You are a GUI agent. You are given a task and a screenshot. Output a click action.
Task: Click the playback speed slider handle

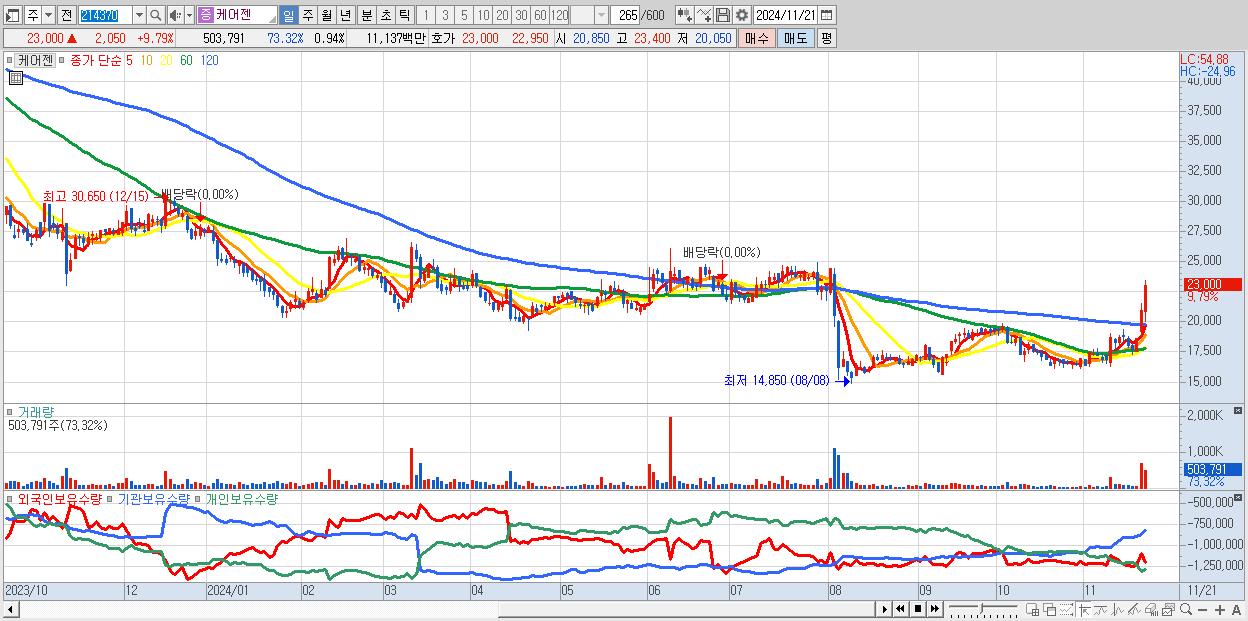(x=982, y=609)
